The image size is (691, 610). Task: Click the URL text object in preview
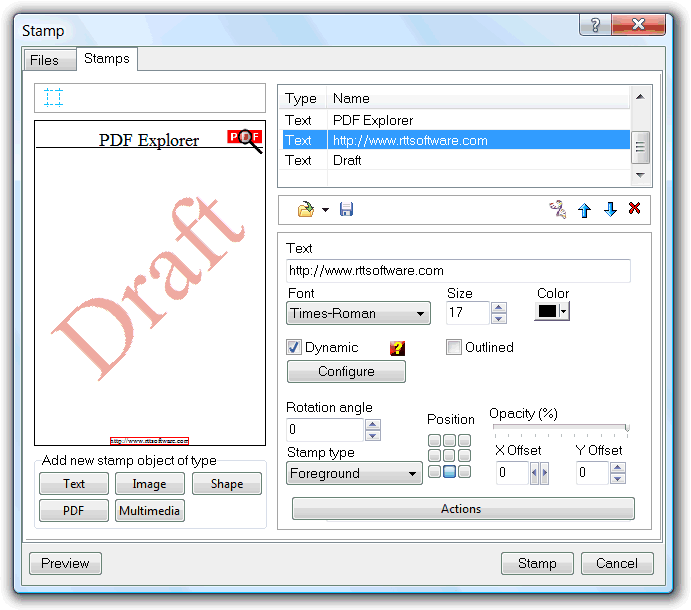[x=149, y=441]
